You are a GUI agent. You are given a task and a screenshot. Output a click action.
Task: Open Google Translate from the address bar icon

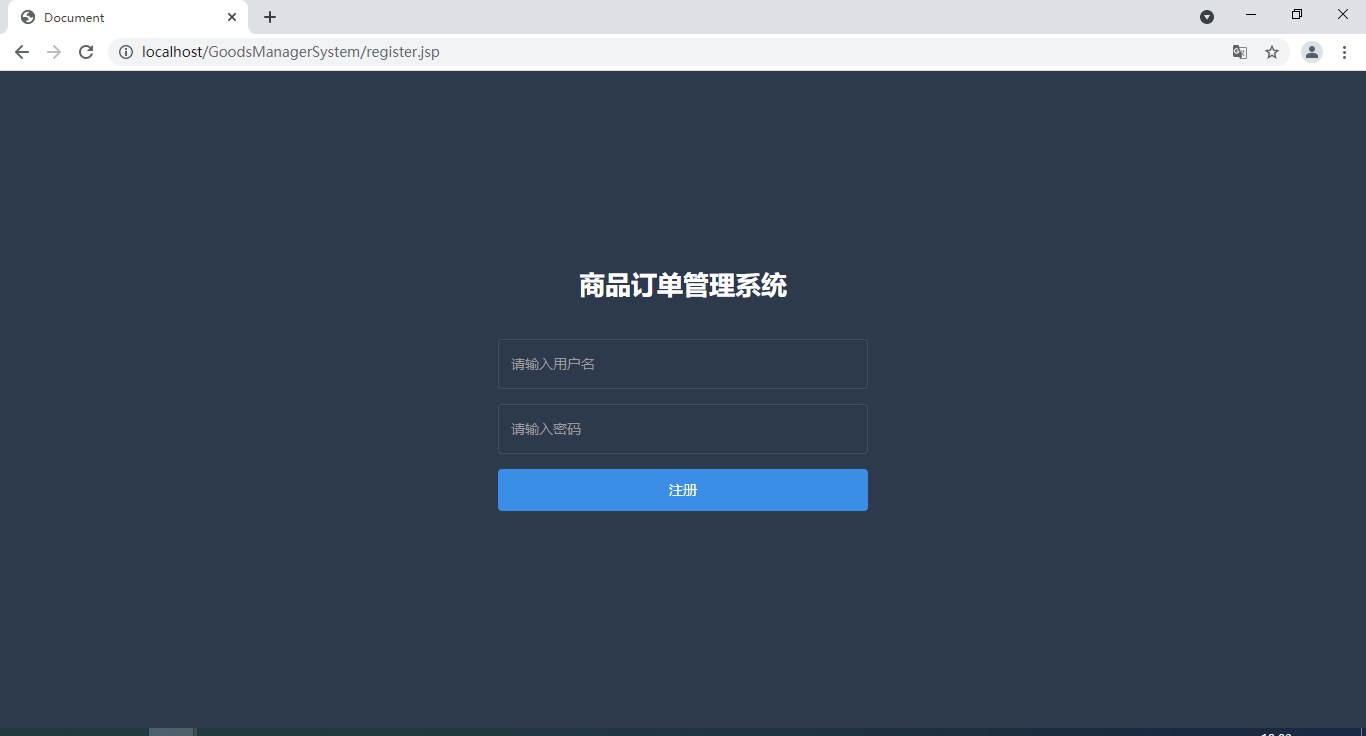1240,52
